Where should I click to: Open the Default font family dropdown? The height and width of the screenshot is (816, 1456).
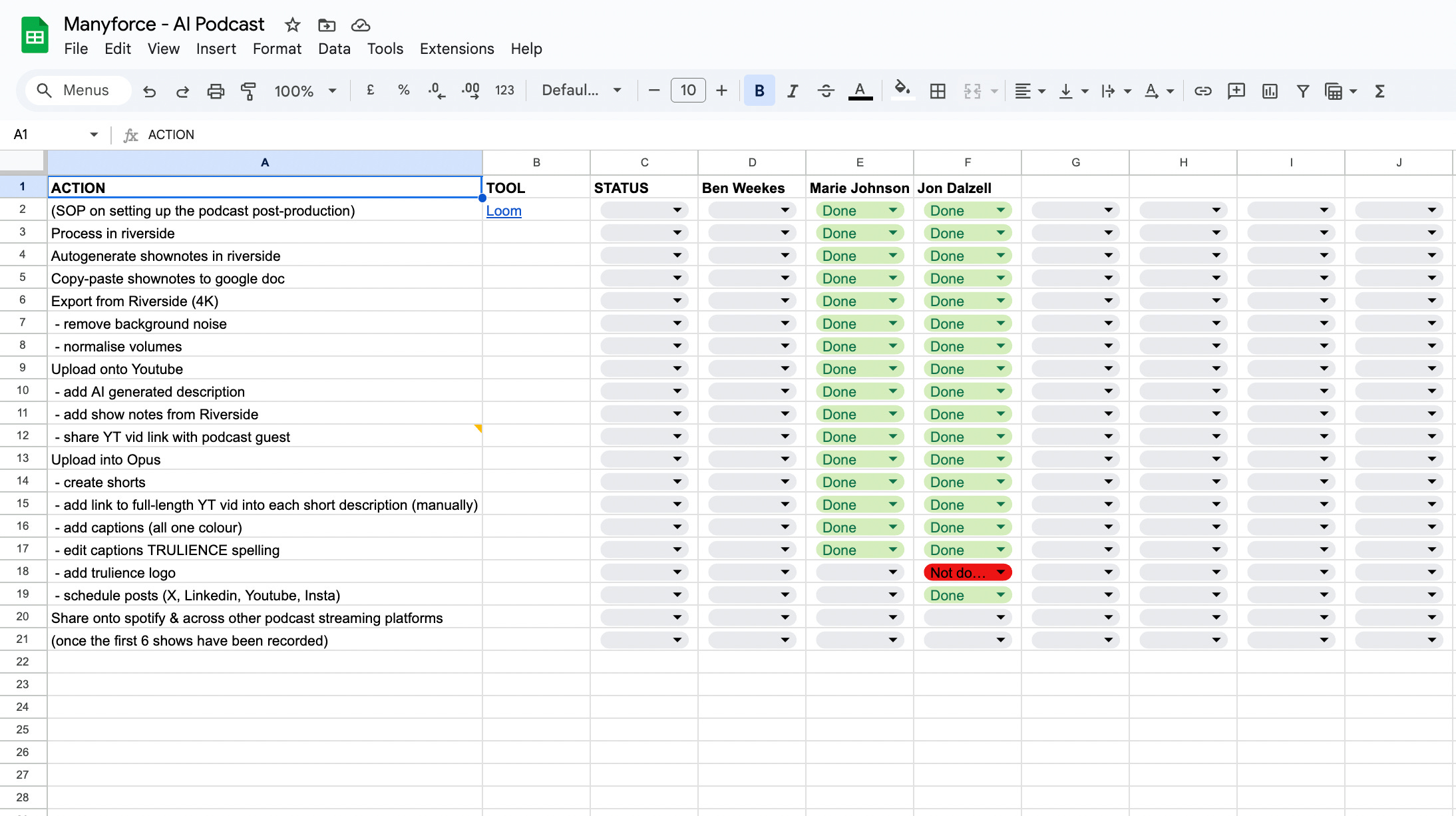(x=582, y=91)
